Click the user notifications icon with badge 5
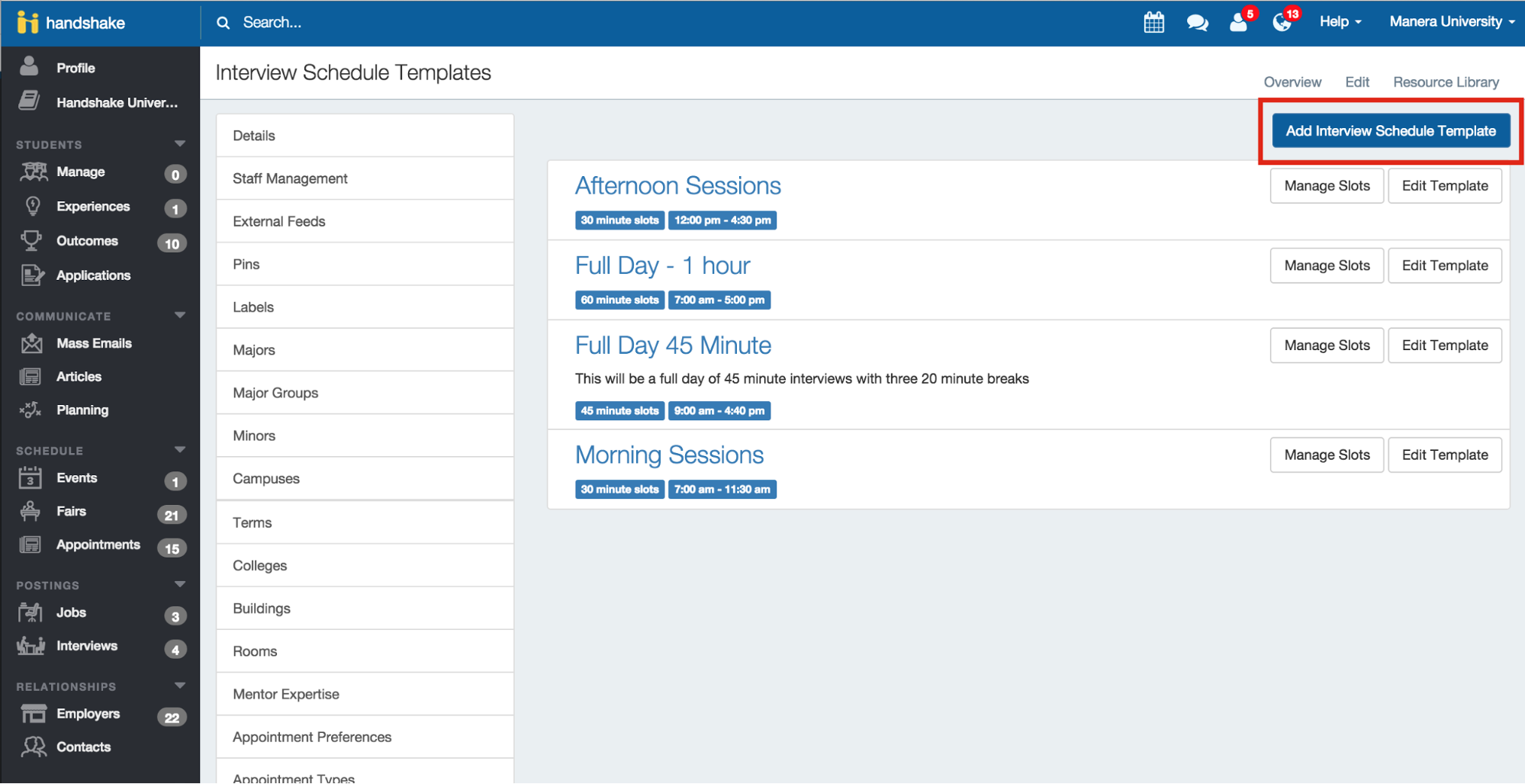 (1239, 23)
